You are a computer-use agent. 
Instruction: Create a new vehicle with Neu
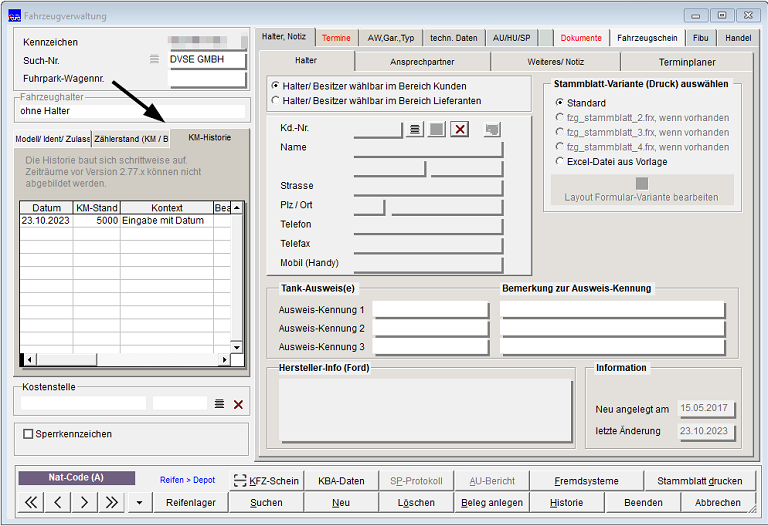[x=341, y=502]
